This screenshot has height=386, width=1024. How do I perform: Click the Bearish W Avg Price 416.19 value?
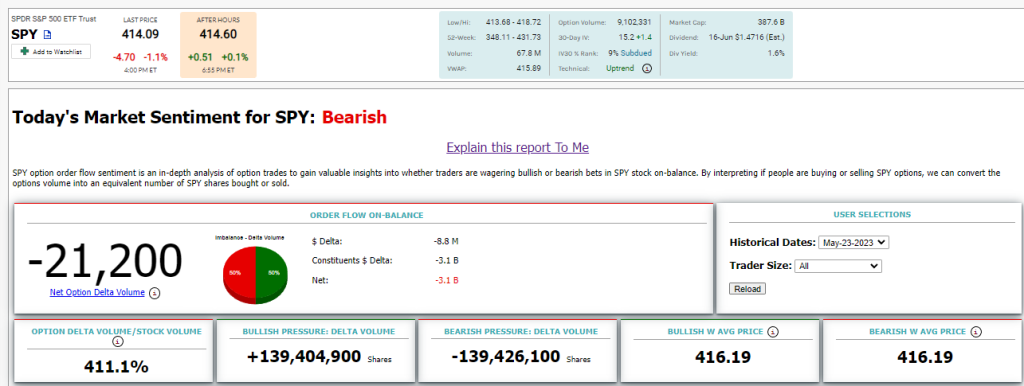click(x=924, y=357)
